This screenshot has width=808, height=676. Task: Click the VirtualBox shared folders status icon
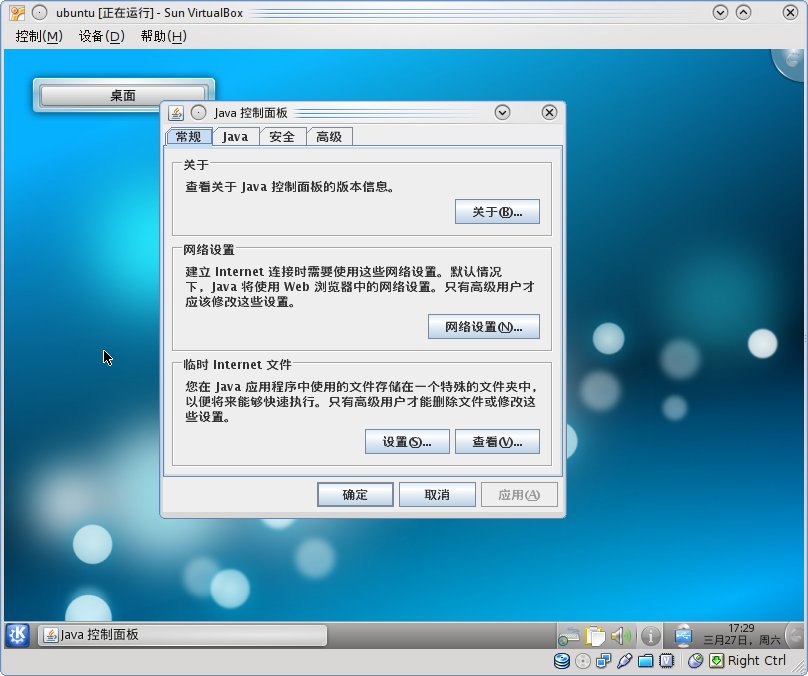pyautogui.click(x=645, y=661)
